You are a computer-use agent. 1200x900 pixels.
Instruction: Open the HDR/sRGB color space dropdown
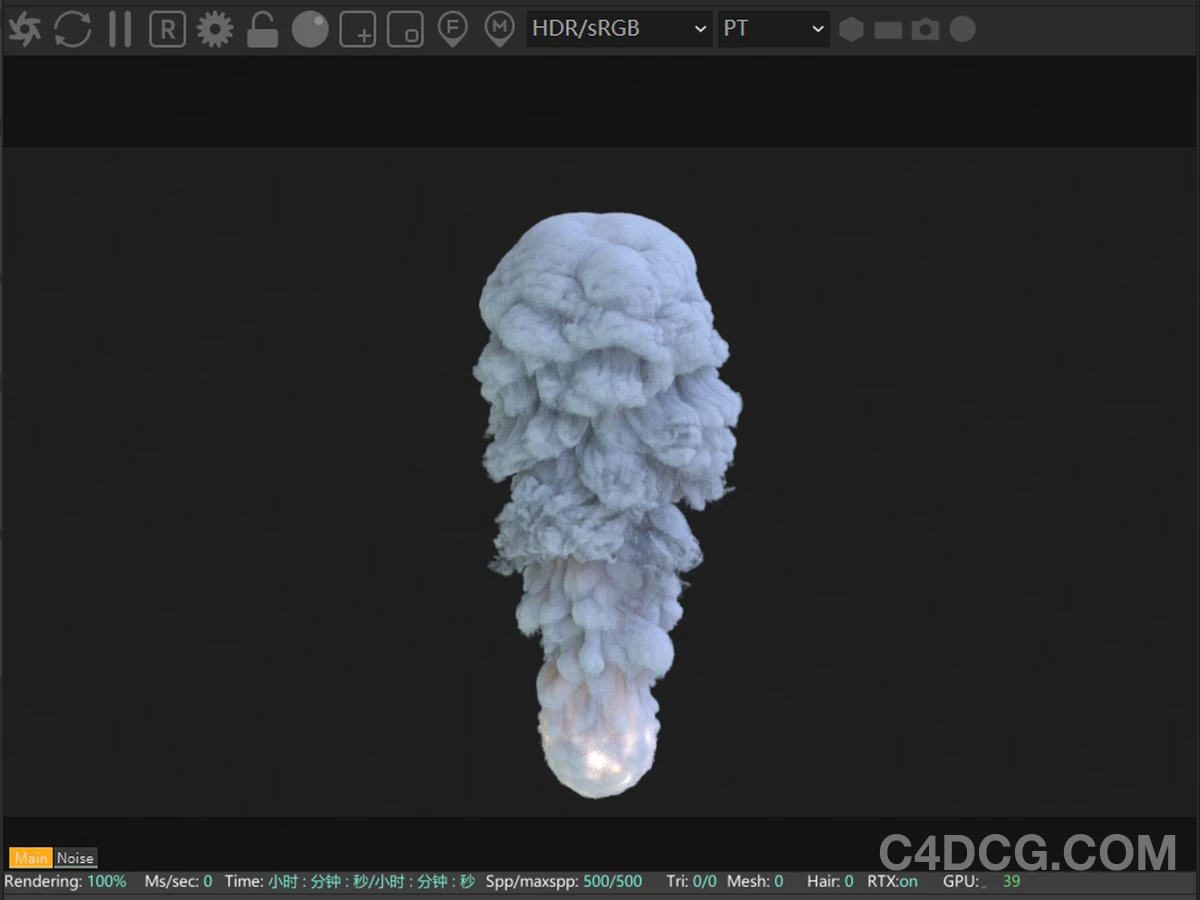616,29
